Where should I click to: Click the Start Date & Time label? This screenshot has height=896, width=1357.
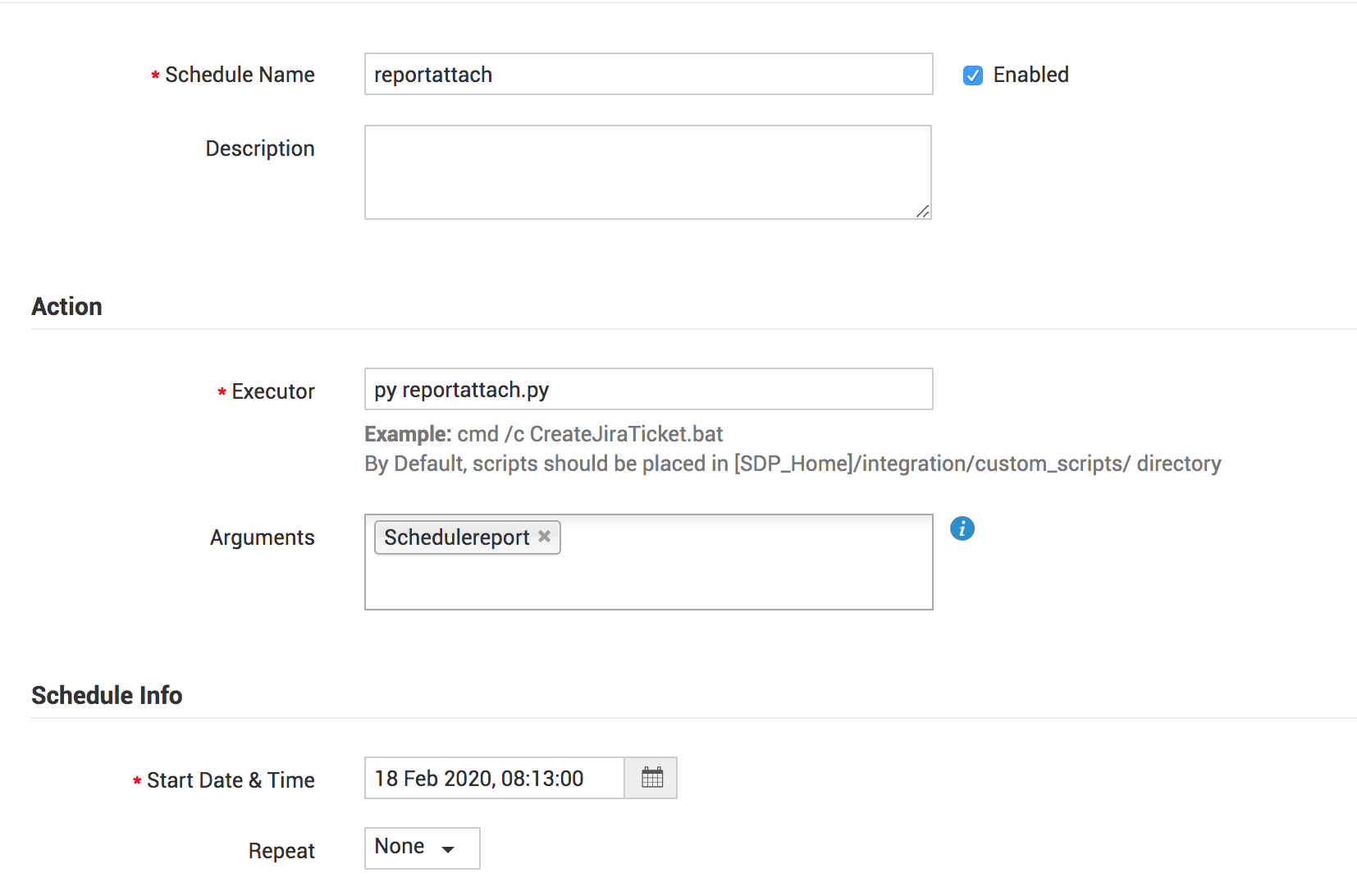coord(231,780)
